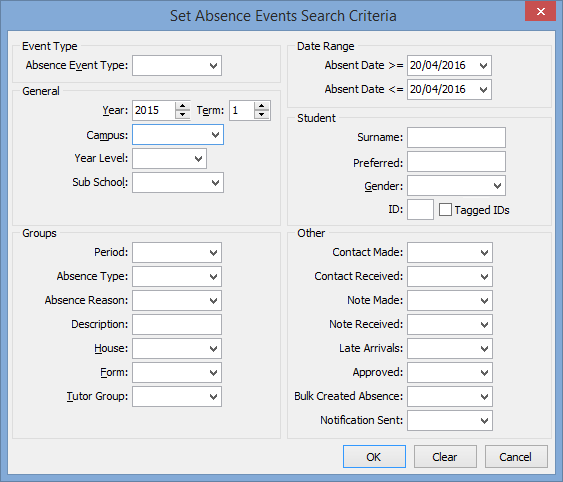Expand the Gender dropdown

tap(456, 186)
